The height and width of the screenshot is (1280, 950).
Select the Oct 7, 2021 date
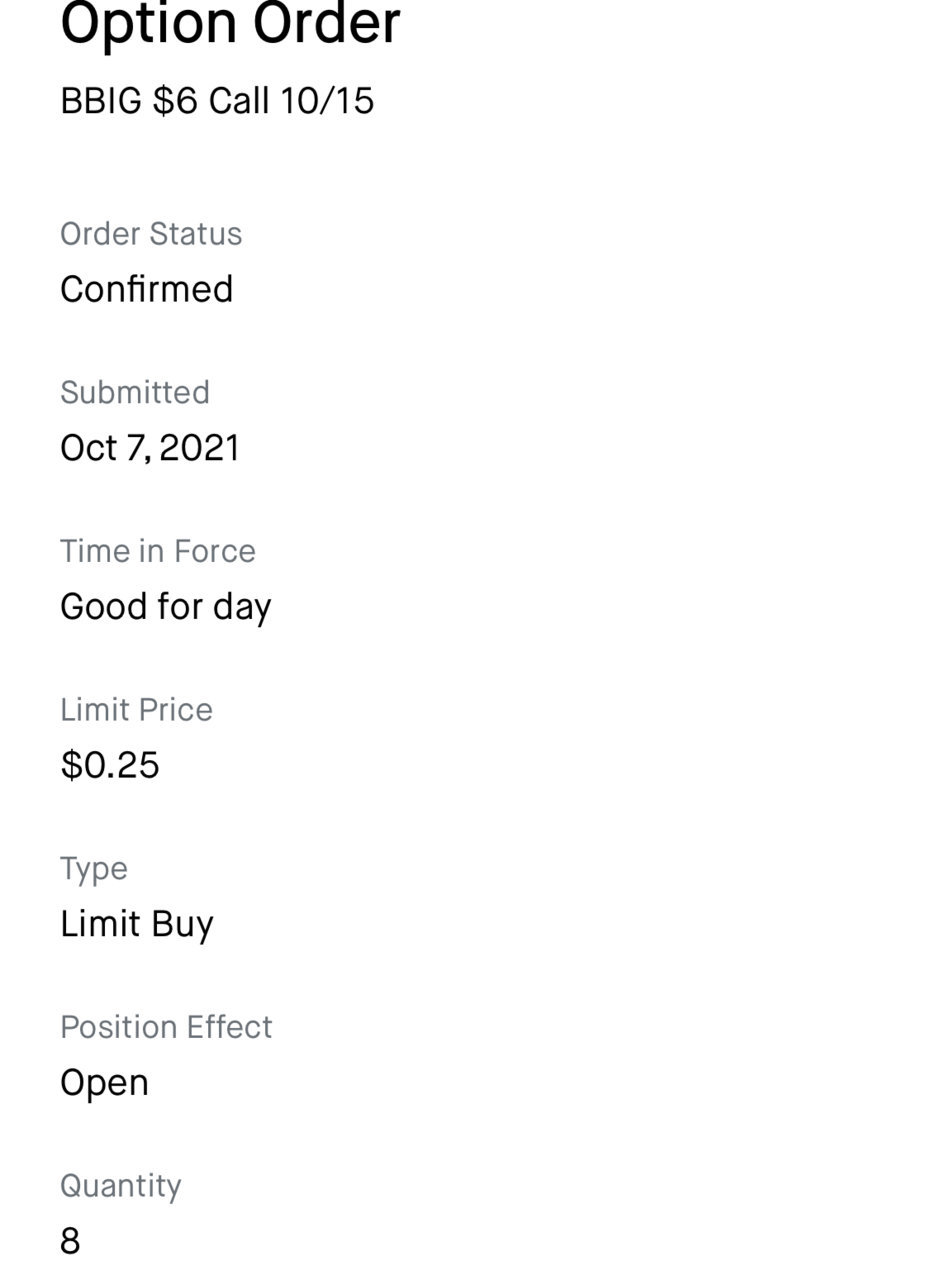(x=150, y=448)
